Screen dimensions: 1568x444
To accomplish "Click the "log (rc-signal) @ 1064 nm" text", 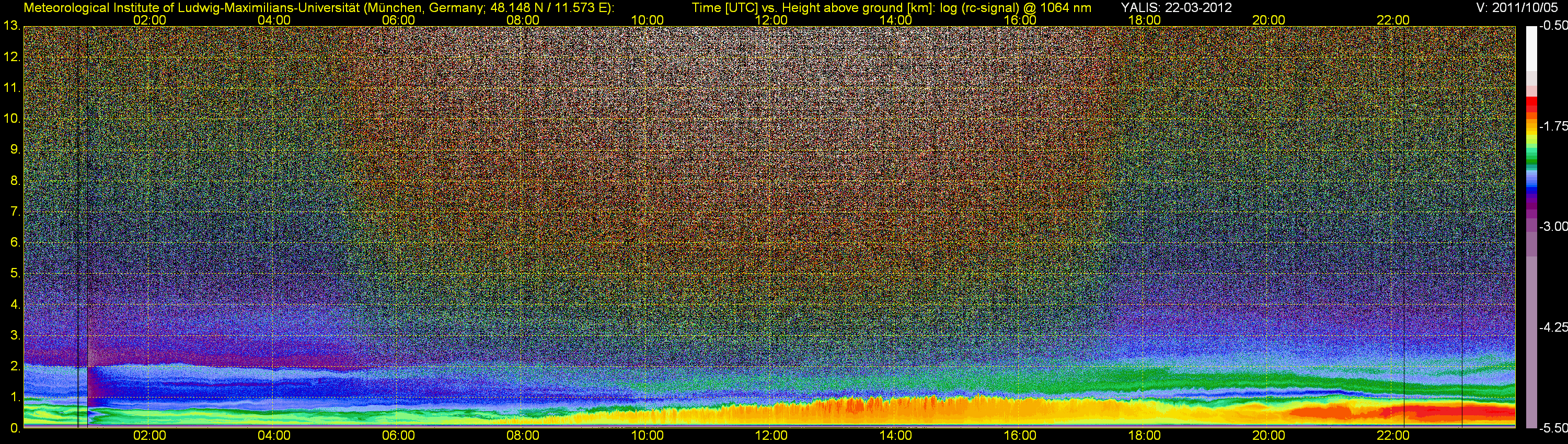I will (1016, 8).
